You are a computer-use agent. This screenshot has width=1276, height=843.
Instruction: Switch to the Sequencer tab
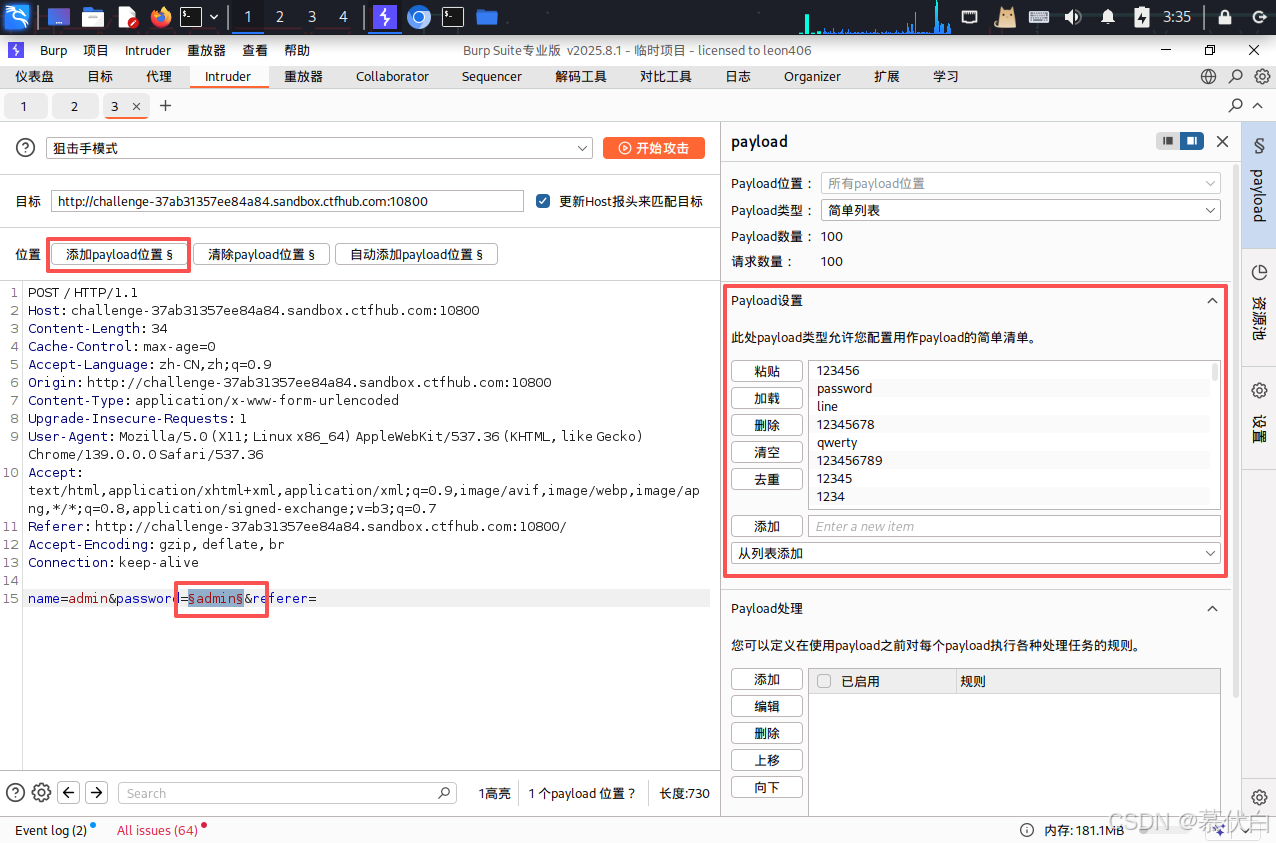491,76
